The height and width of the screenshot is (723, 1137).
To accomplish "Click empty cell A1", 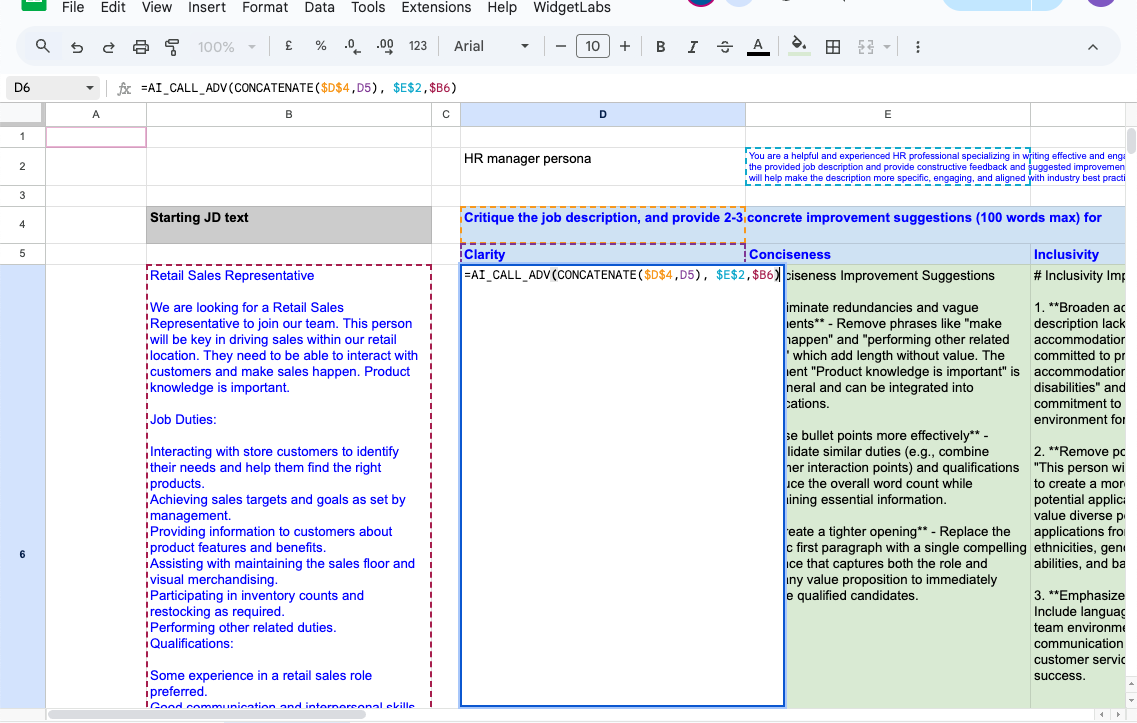I will (96, 136).
